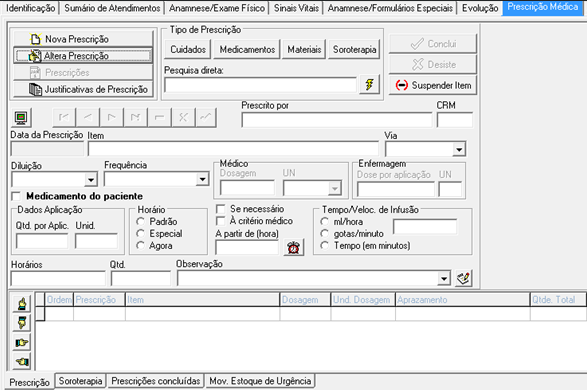587x390 pixels.
Task: Check the Se necessário checkbox
Action: pyautogui.click(x=221, y=209)
